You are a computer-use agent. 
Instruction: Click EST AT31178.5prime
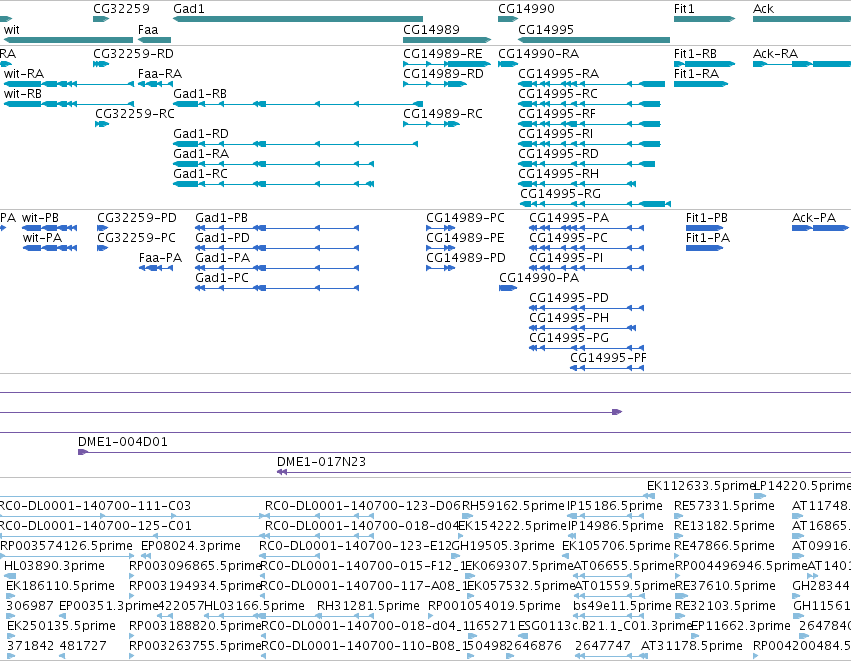tap(691, 646)
